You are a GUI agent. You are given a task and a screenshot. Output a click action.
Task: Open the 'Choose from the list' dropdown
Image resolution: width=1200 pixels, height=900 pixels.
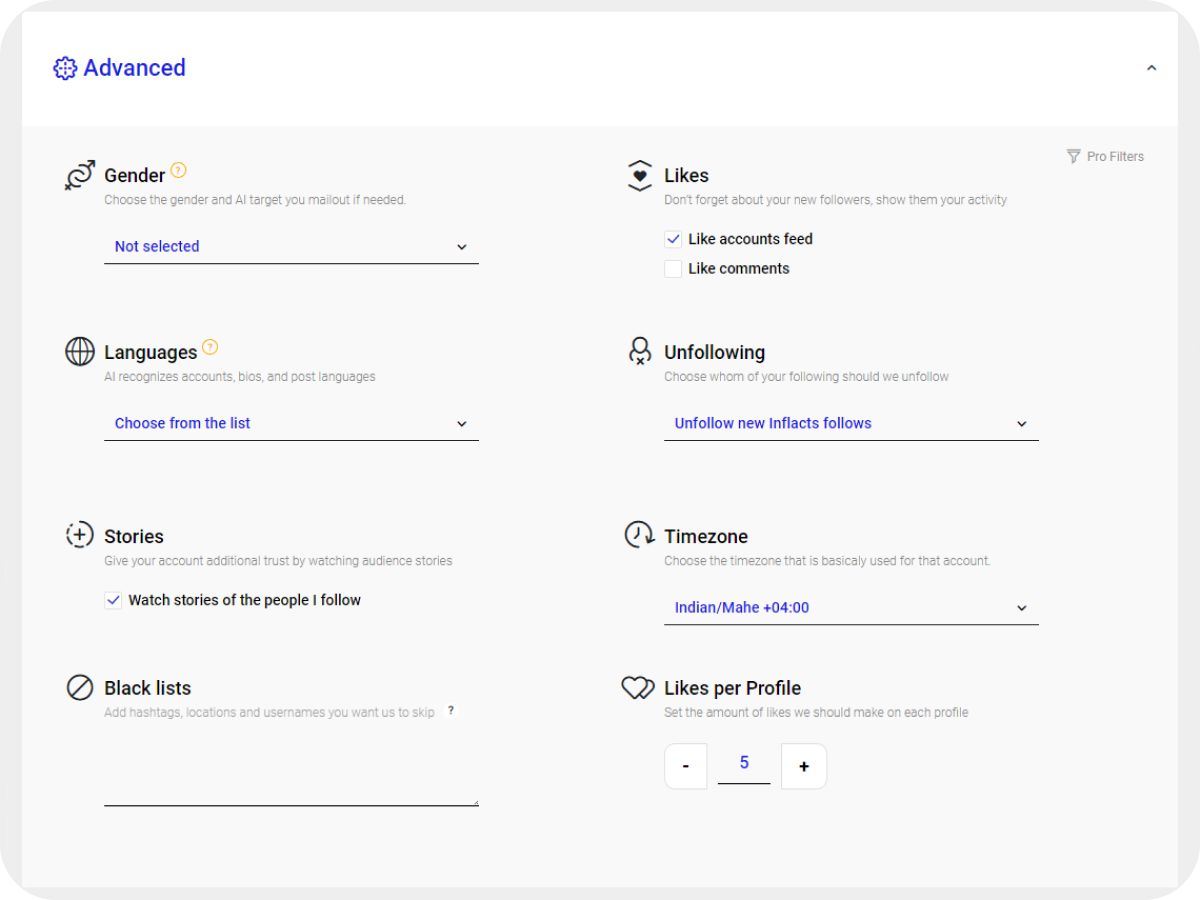tap(291, 423)
